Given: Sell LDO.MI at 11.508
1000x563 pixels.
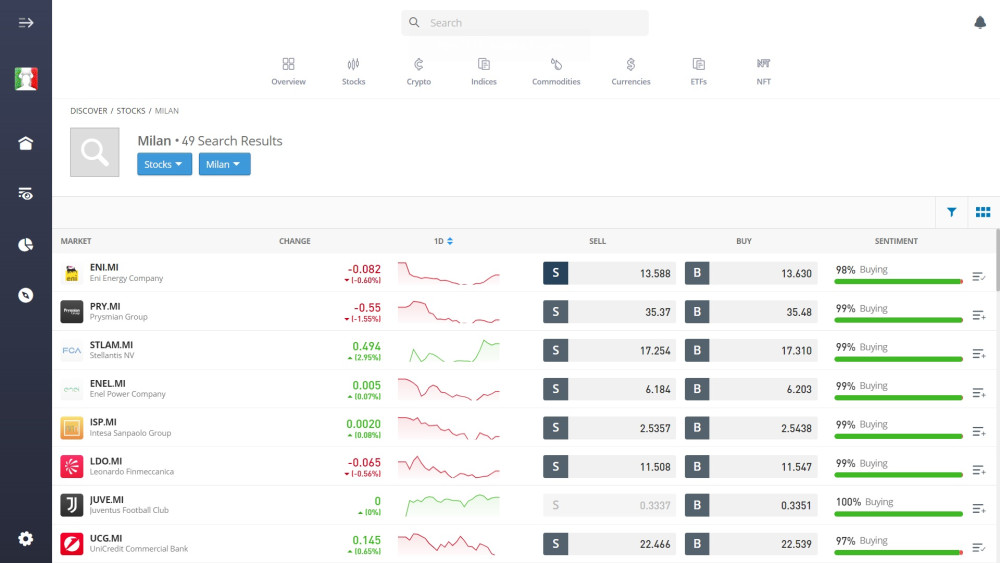Looking at the screenshot, I should pos(609,467).
